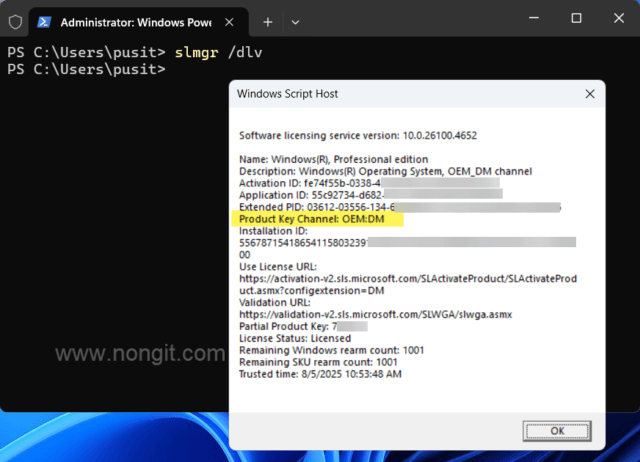
Task: Click the PowerShell icon in the tab
Action: pos(44,22)
